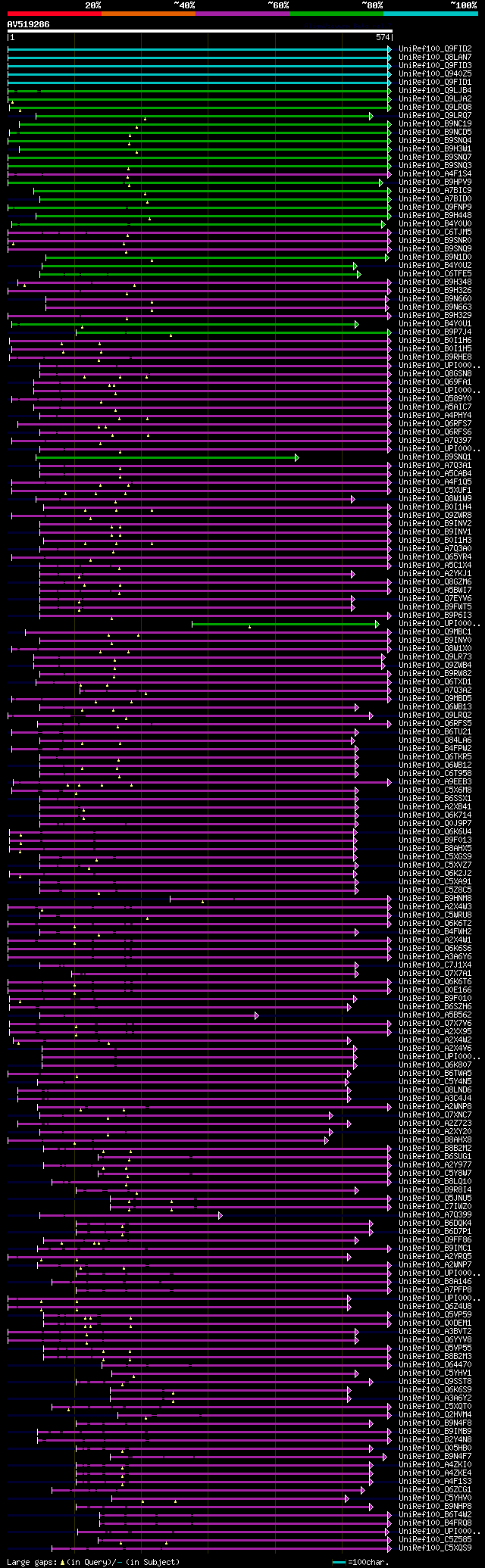Screen dimensions: 485x1568
Task: Select label UniRef100_B9HPV9
Action: [x=435, y=182]
